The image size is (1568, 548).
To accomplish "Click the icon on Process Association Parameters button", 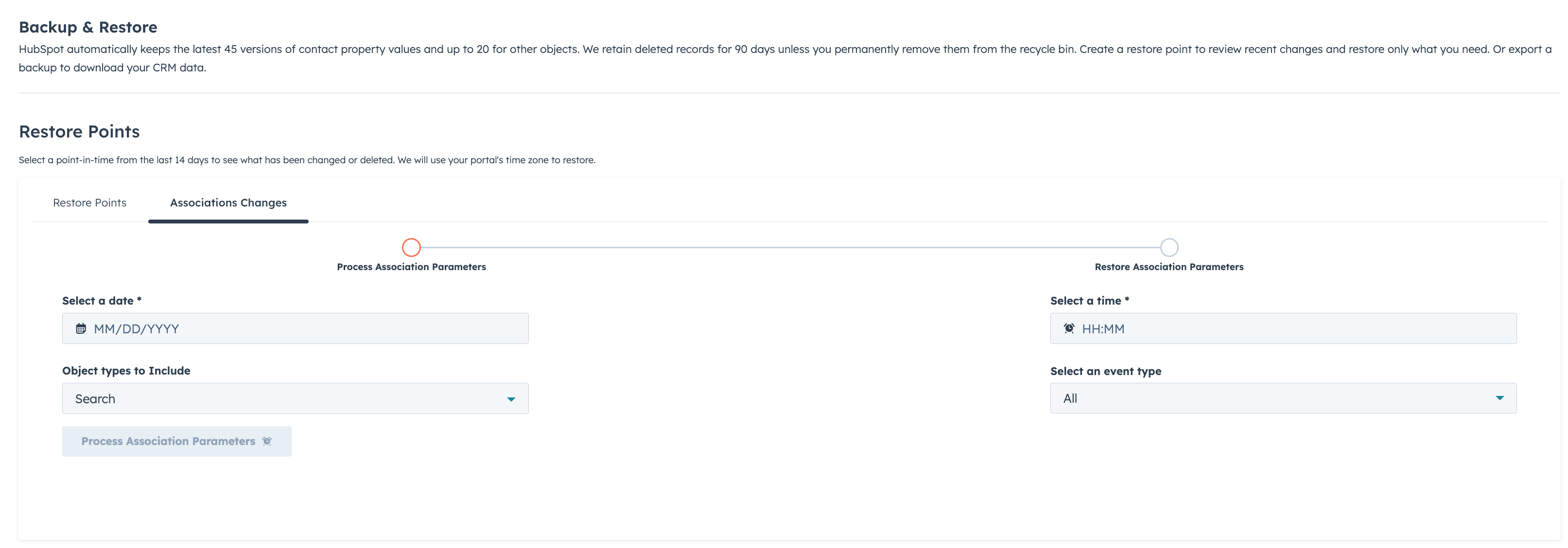I will click(267, 442).
